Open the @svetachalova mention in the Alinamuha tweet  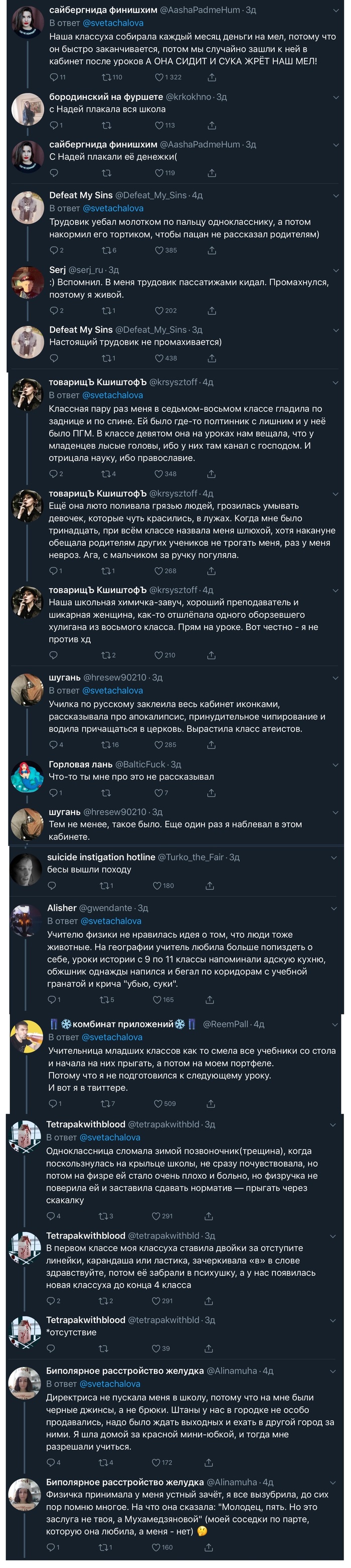pos(110,1383)
